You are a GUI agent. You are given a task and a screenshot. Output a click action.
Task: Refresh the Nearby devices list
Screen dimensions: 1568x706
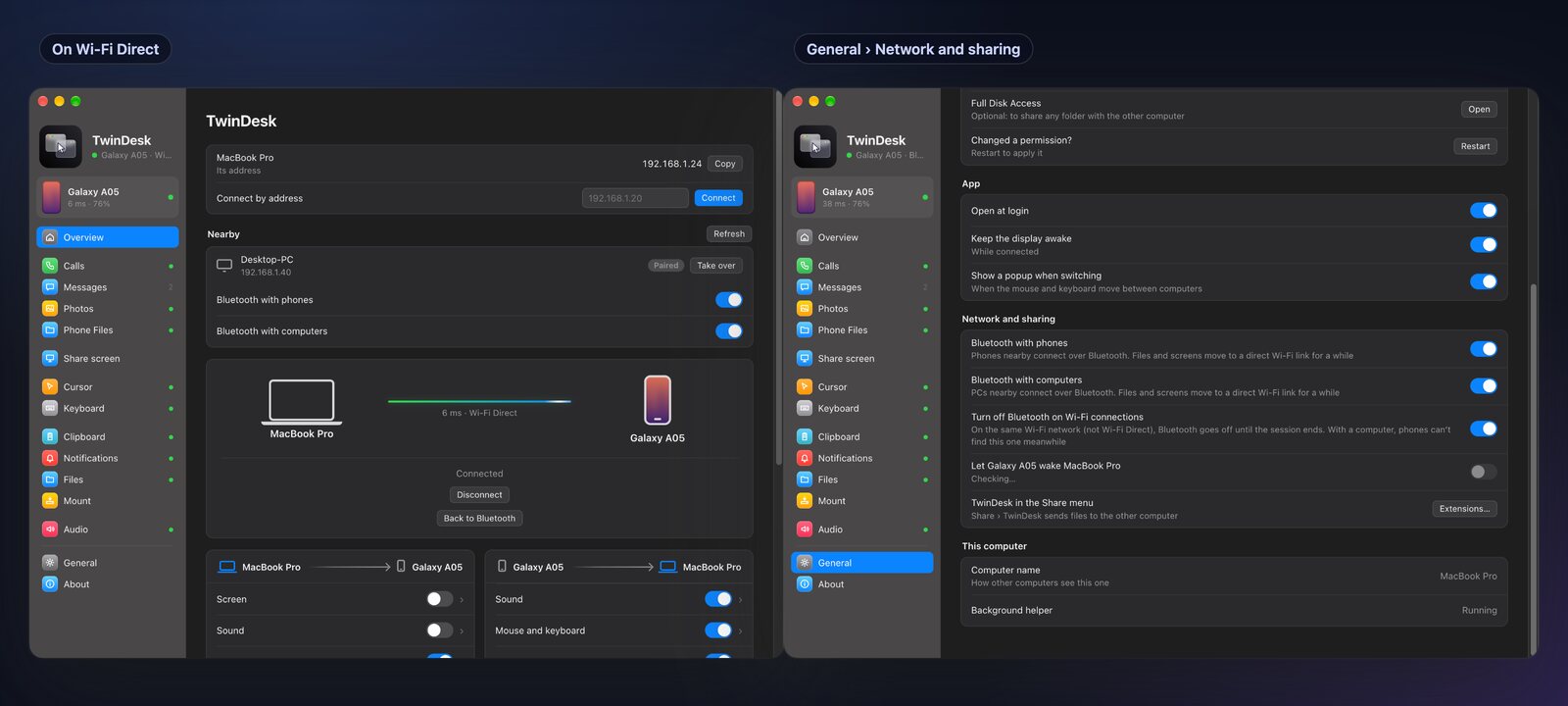729,234
